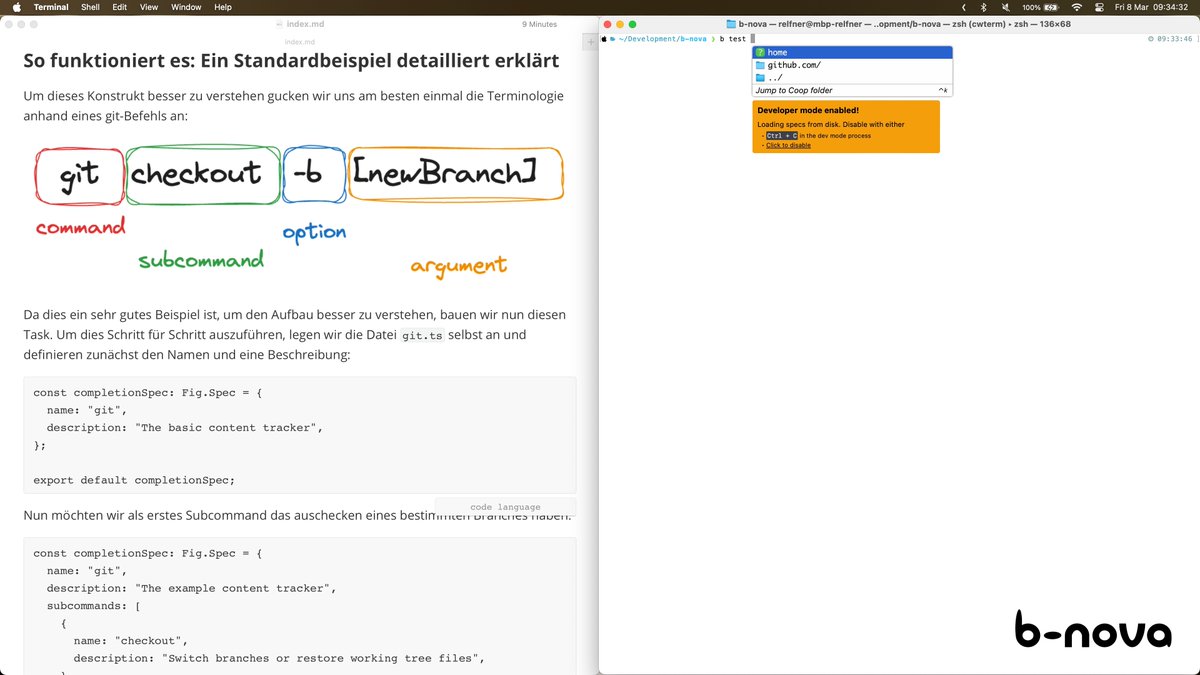Open the Wi-Fi status menu

(x=1076, y=7)
